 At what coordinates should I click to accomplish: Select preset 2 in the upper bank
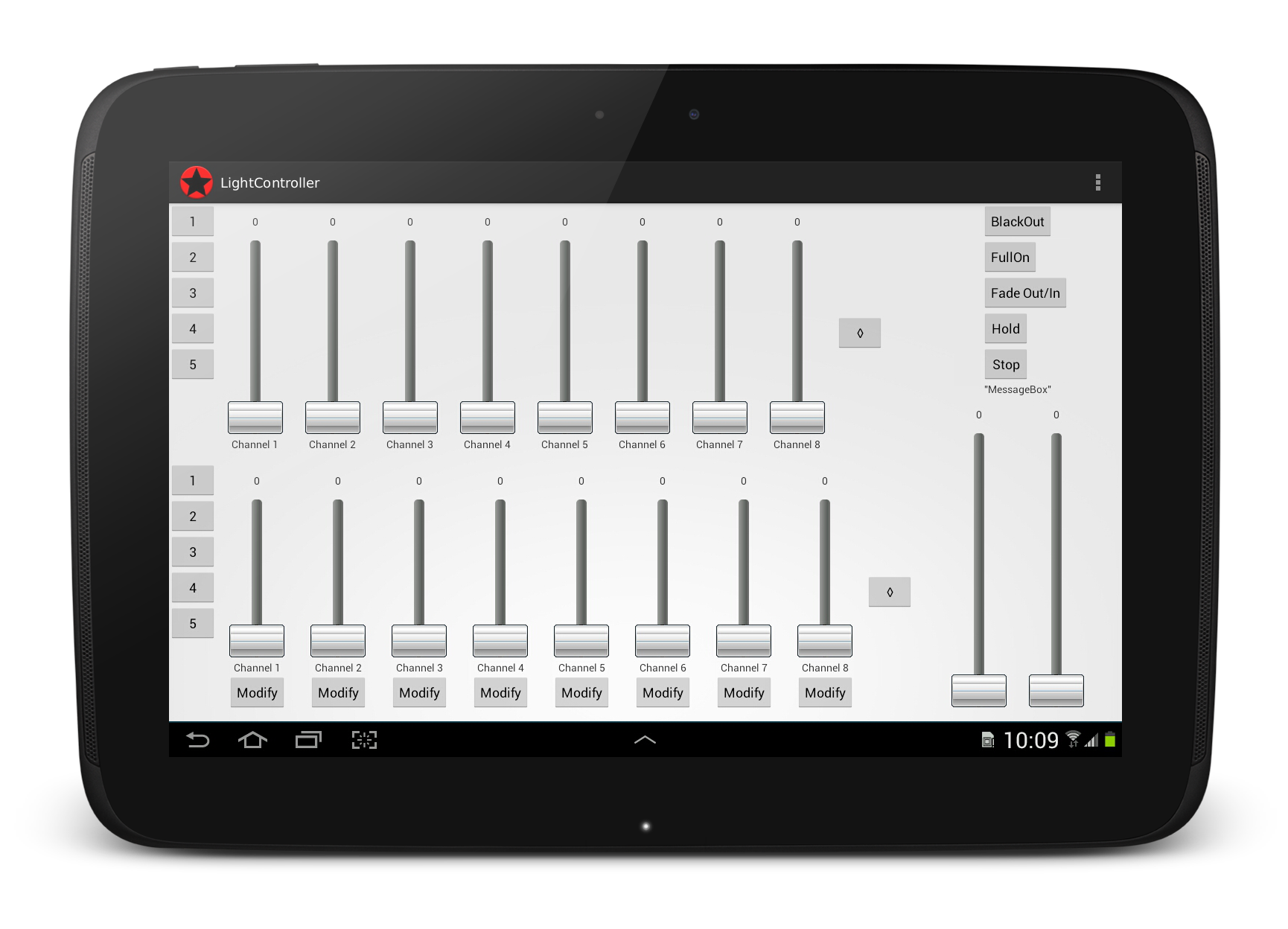point(193,258)
